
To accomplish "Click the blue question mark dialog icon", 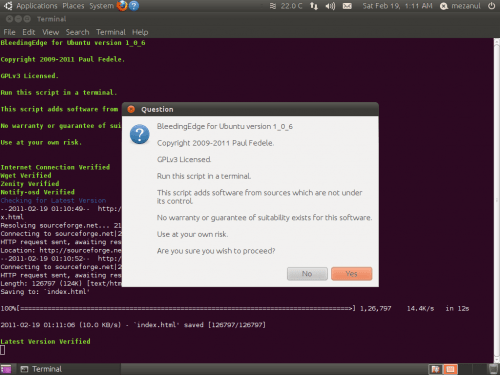I will point(140,134).
